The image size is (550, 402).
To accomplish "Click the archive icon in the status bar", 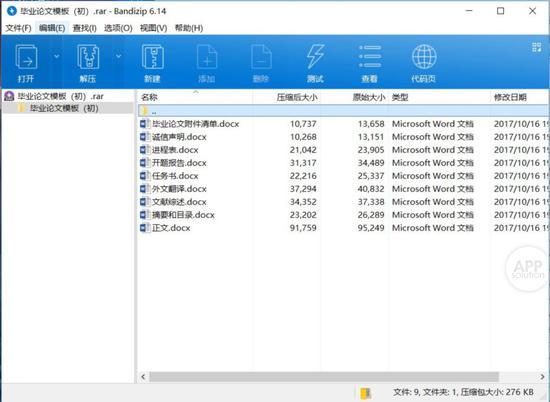I will [365, 393].
